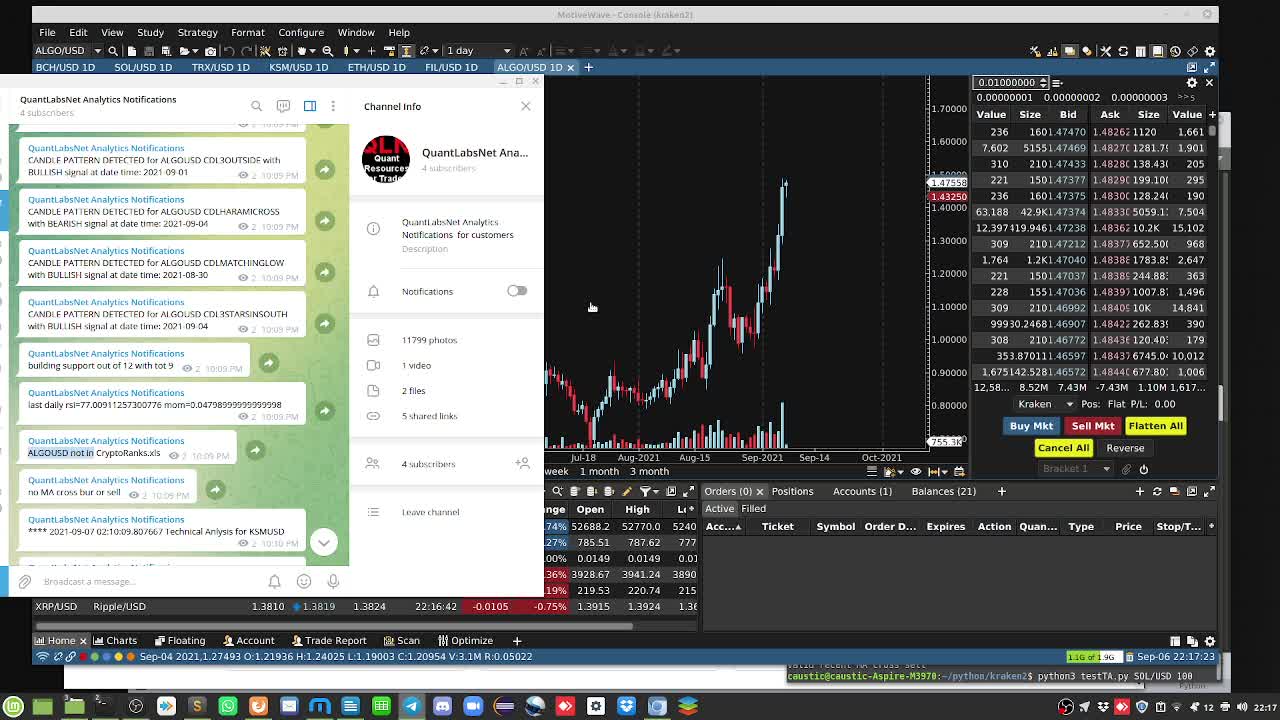The height and width of the screenshot is (720, 1280).
Task: Open the DOM panel settings gear
Action: point(1191,83)
